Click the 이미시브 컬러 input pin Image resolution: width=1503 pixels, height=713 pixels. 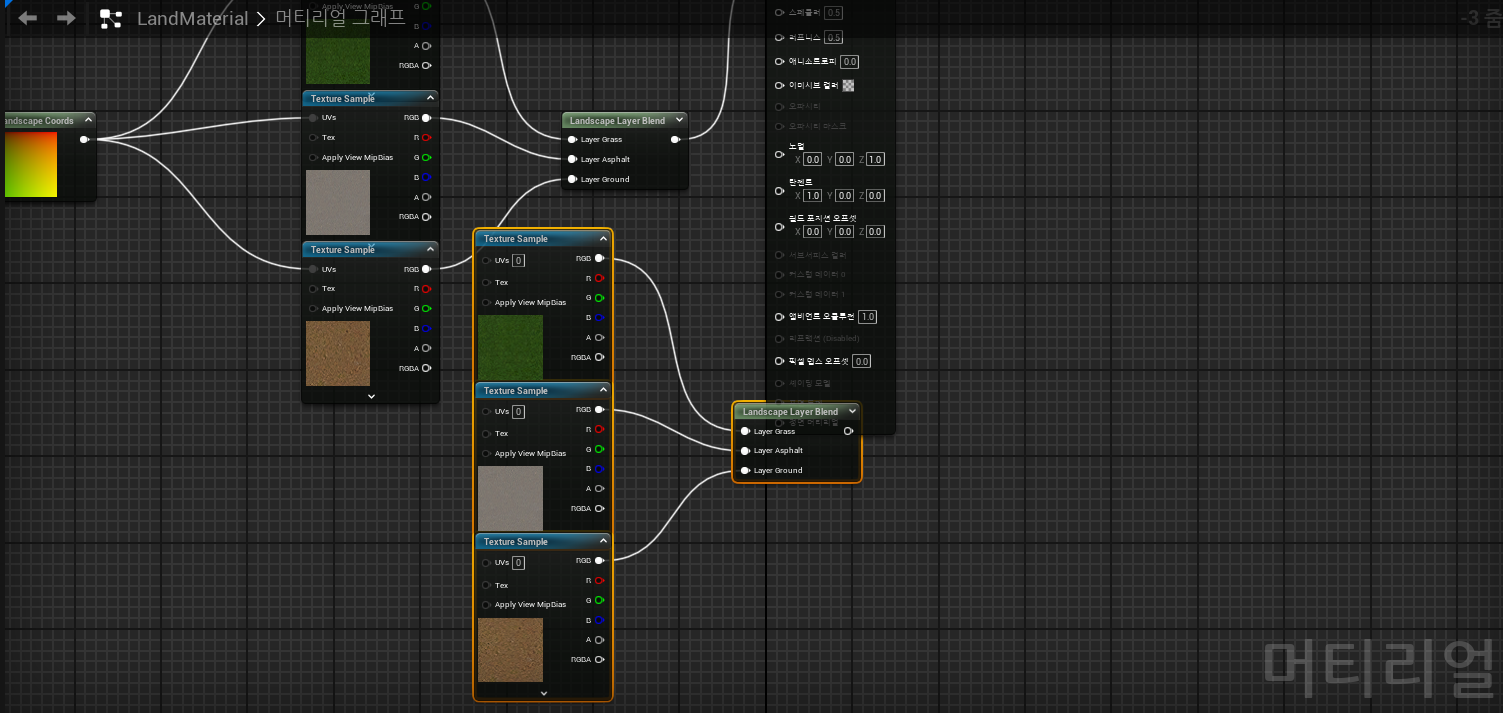click(x=780, y=86)
